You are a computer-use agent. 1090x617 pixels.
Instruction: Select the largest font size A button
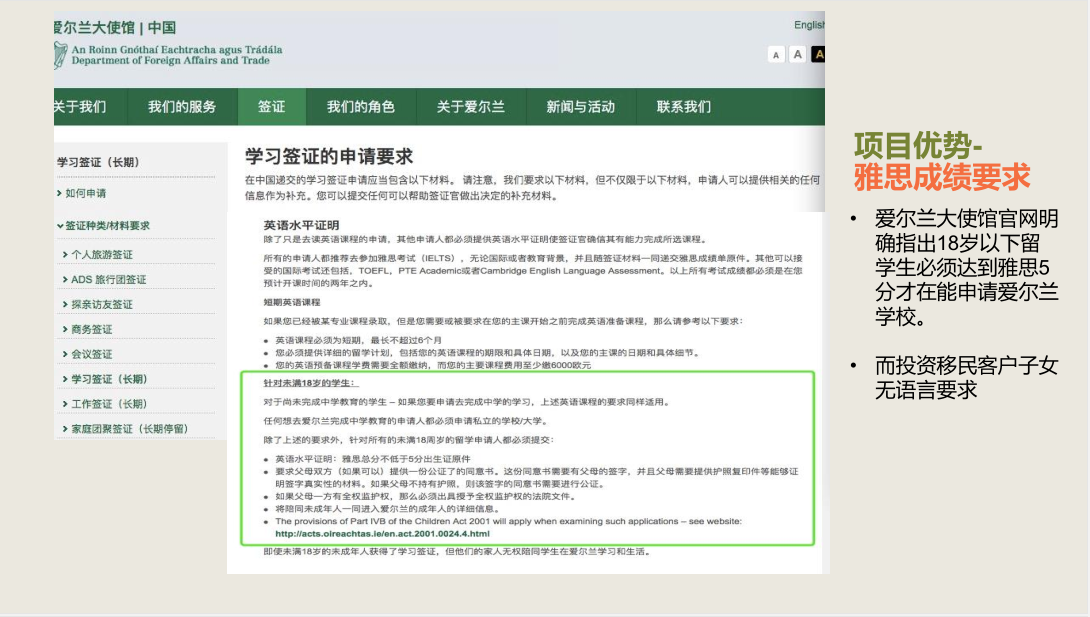818,54
